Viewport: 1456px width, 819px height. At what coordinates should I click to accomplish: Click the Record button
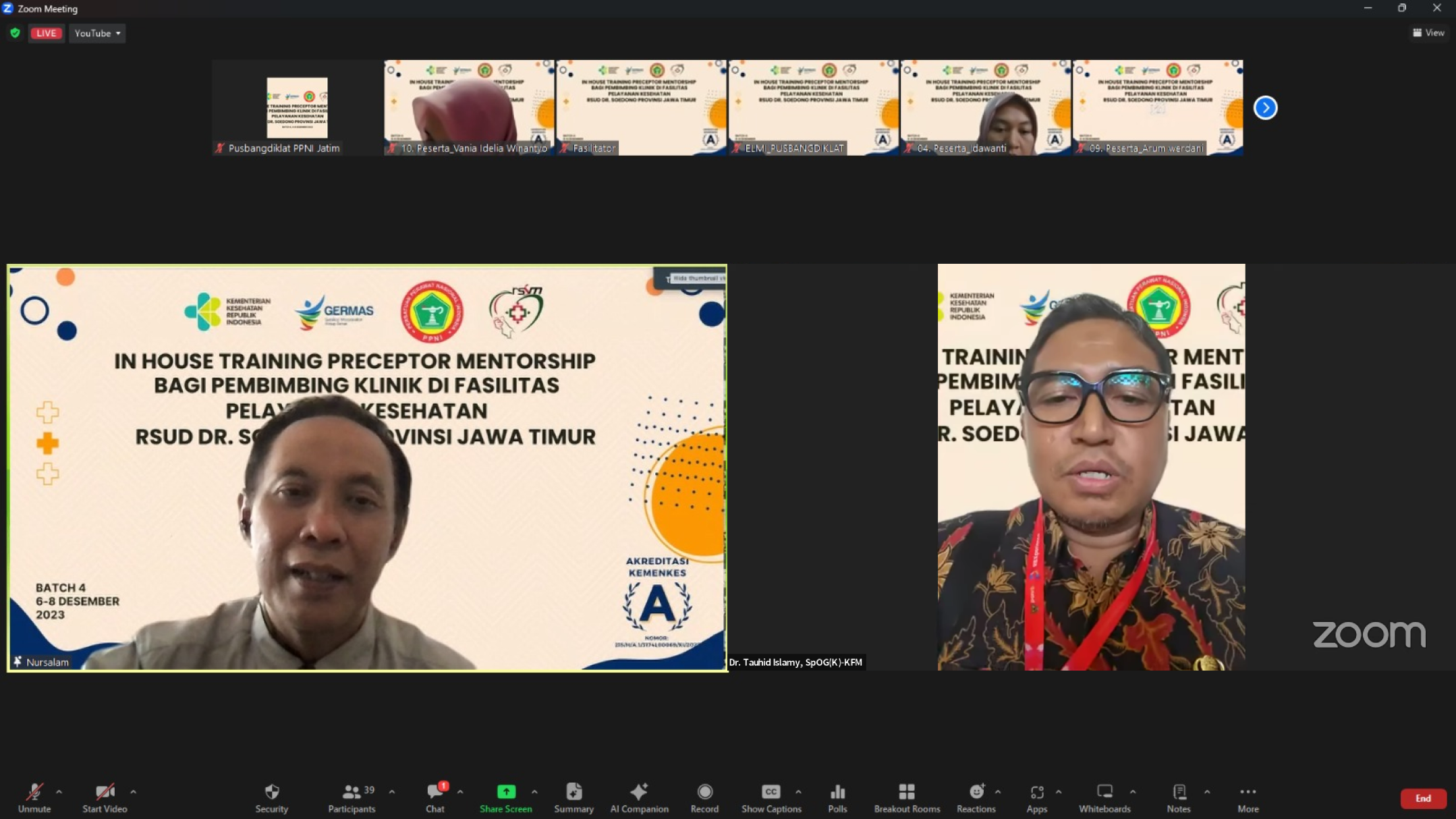coord(704,797)
